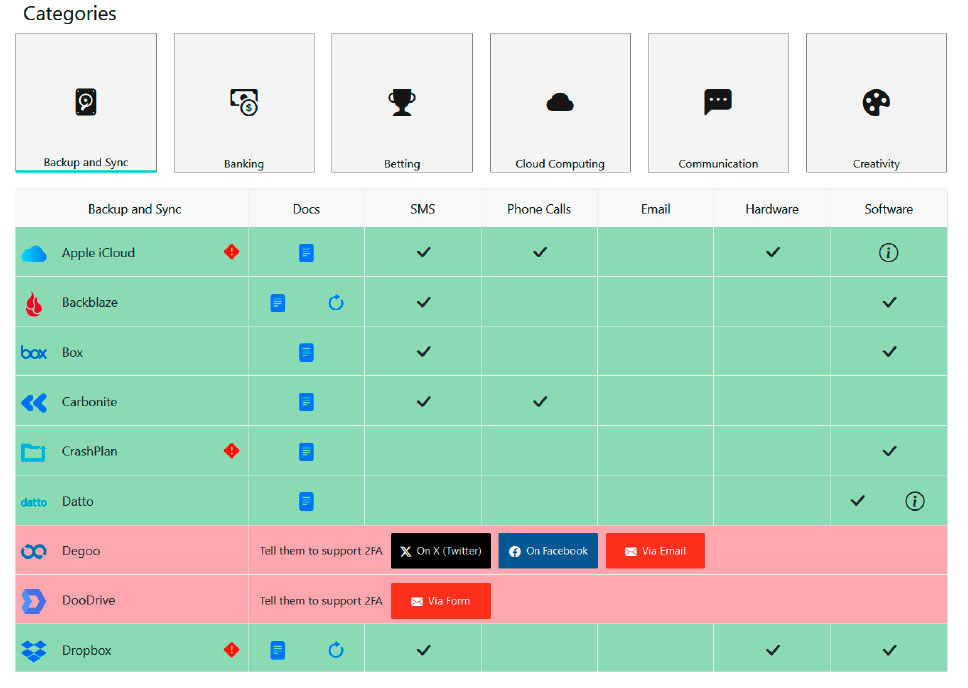Open the Cloud Computing category tile
This screenshot has height=688, width=968.
coord(560,103)
